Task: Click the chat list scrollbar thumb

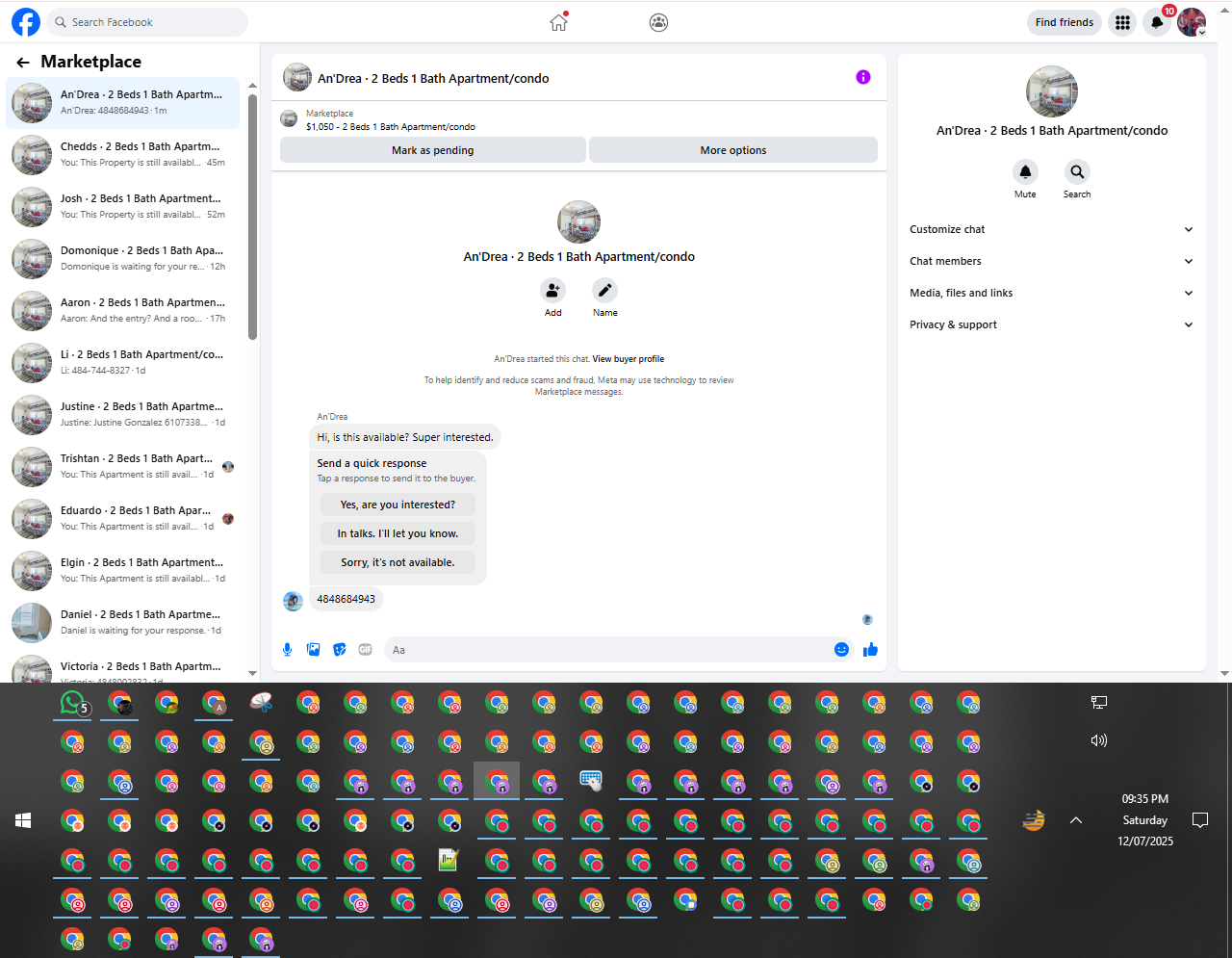Action: (252, 217)
